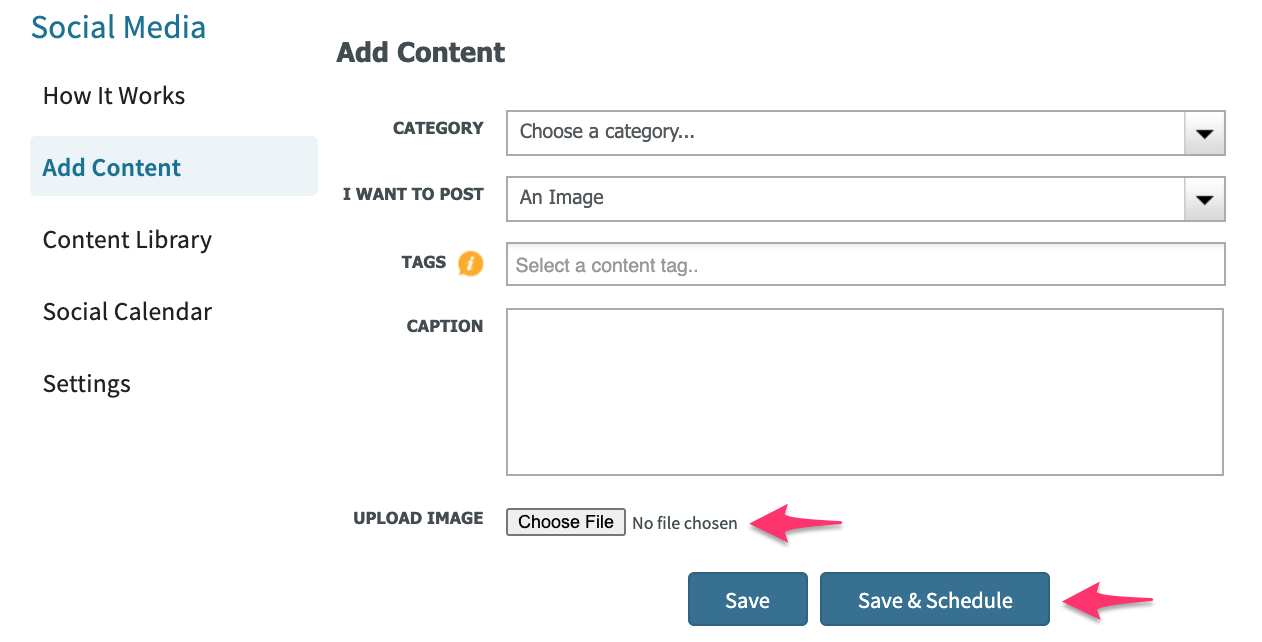Click inside the Caption text area
Screen dimensions: 1262x642
point(865,392)
